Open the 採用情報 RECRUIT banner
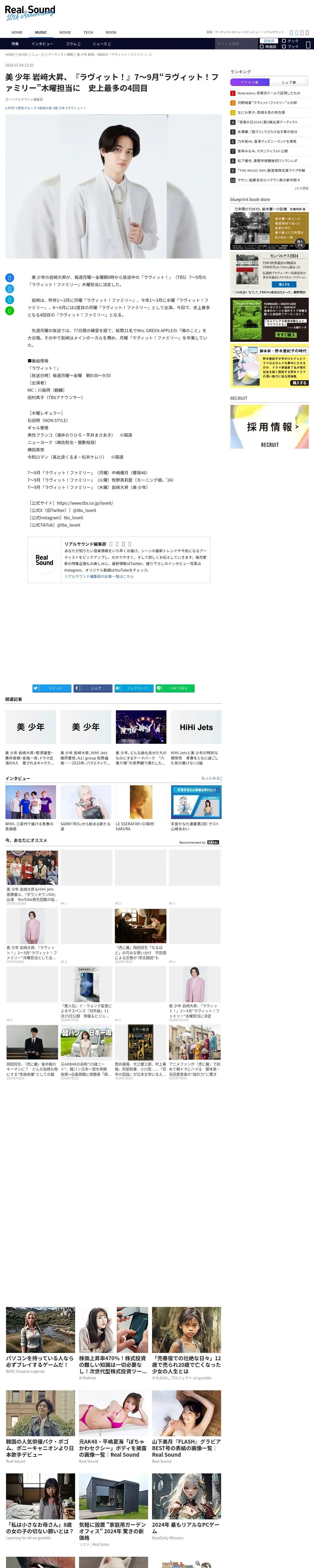The width and height of the screenshot is (314, 1568). [x=269, y=427]
